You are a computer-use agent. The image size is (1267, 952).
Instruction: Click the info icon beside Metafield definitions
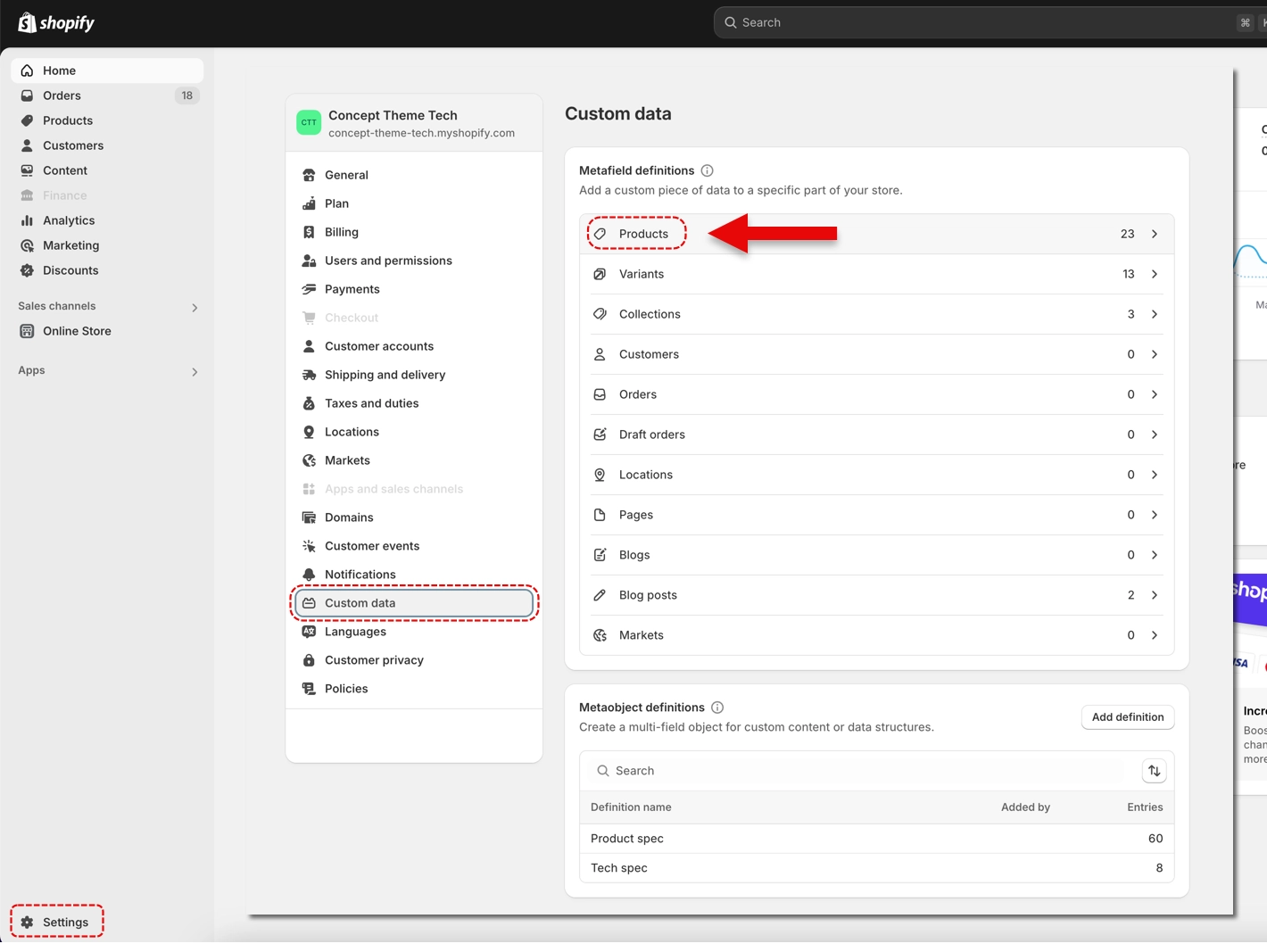coord(707,170)
